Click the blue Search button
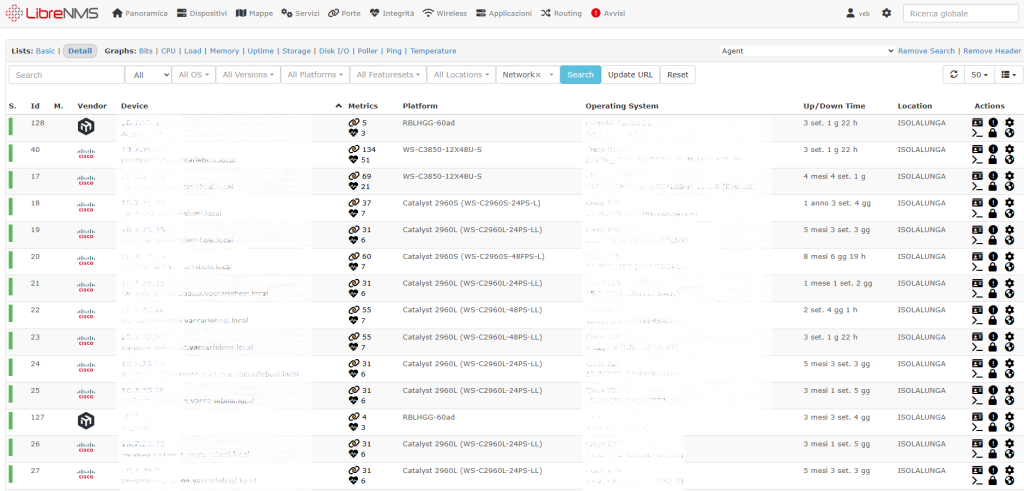The width and height of the screenshot is (1024, 491). click(580, 75)
